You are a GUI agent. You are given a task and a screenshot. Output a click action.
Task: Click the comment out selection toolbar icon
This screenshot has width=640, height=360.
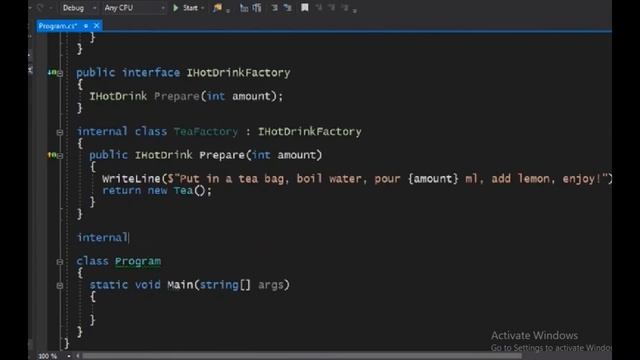275,8
